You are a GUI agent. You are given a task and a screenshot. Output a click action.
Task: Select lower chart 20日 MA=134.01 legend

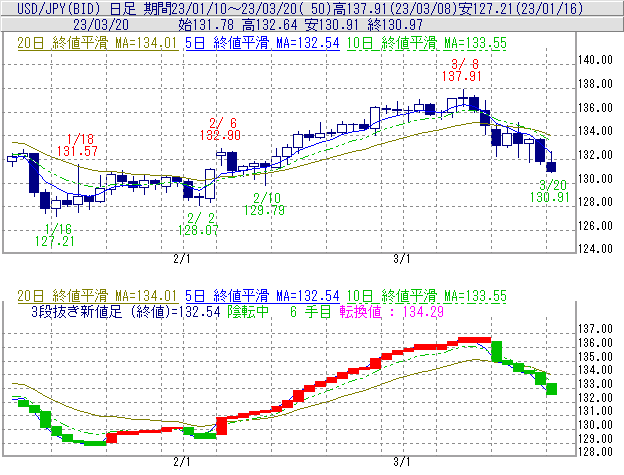point(97,296)
